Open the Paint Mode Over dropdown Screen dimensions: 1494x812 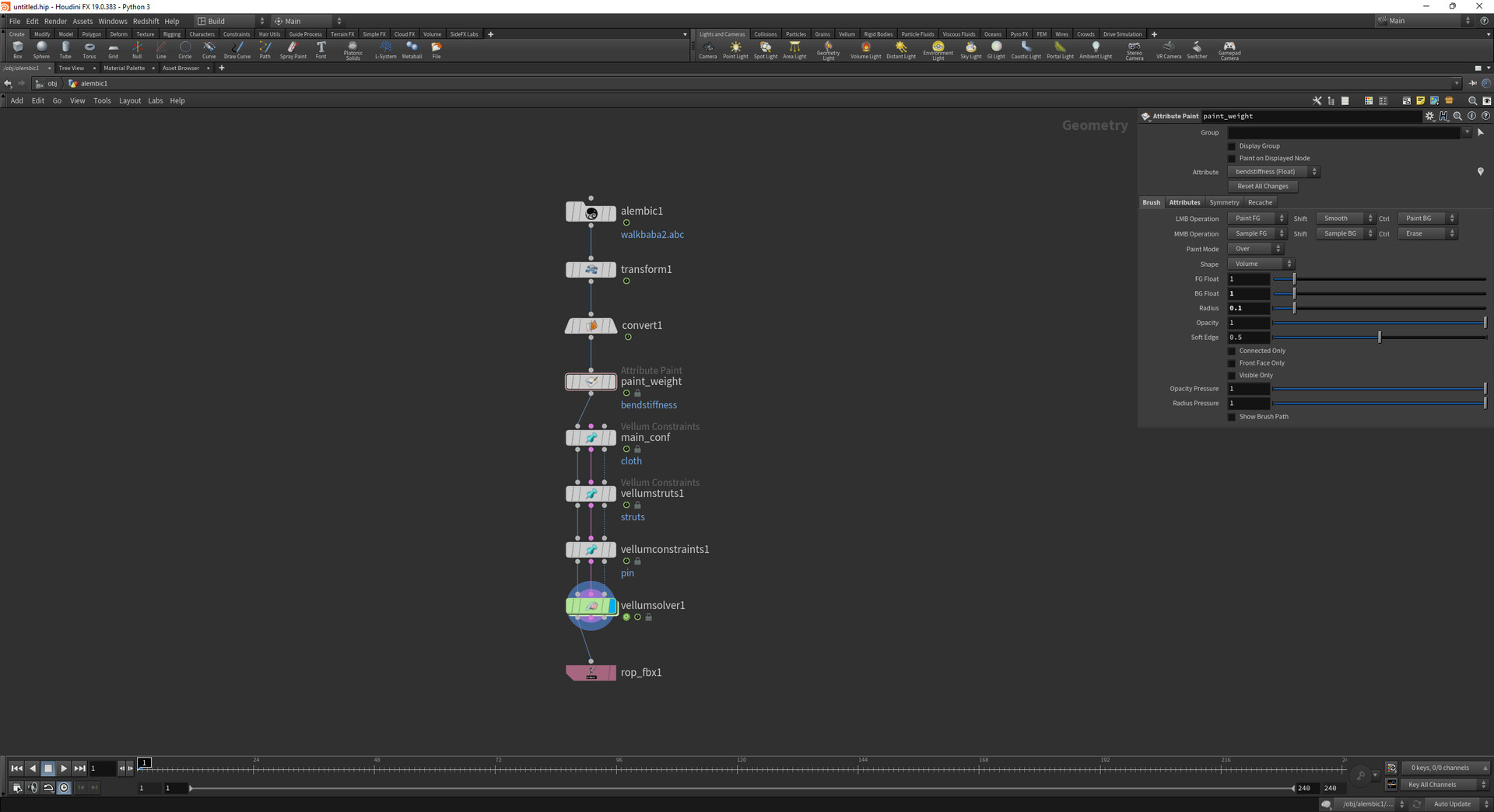1255,249
